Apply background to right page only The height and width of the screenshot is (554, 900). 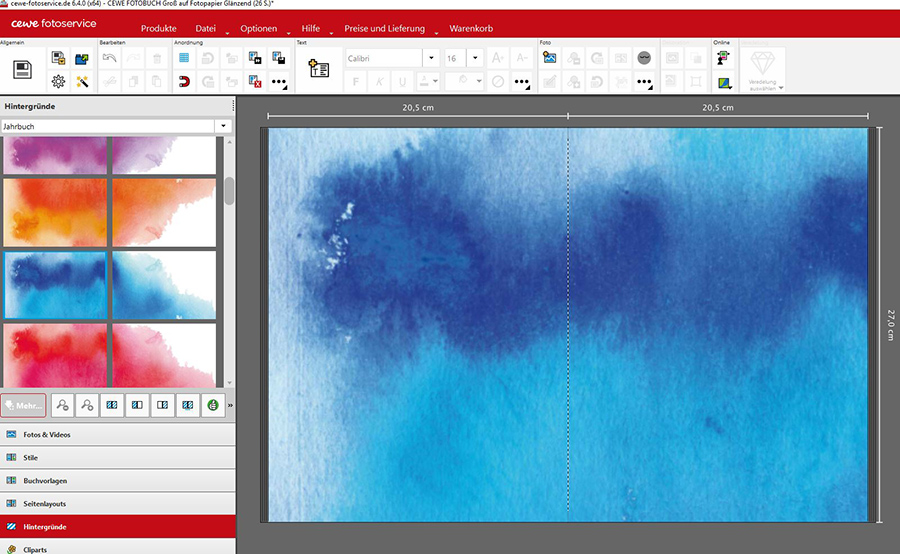click(161, 405)
